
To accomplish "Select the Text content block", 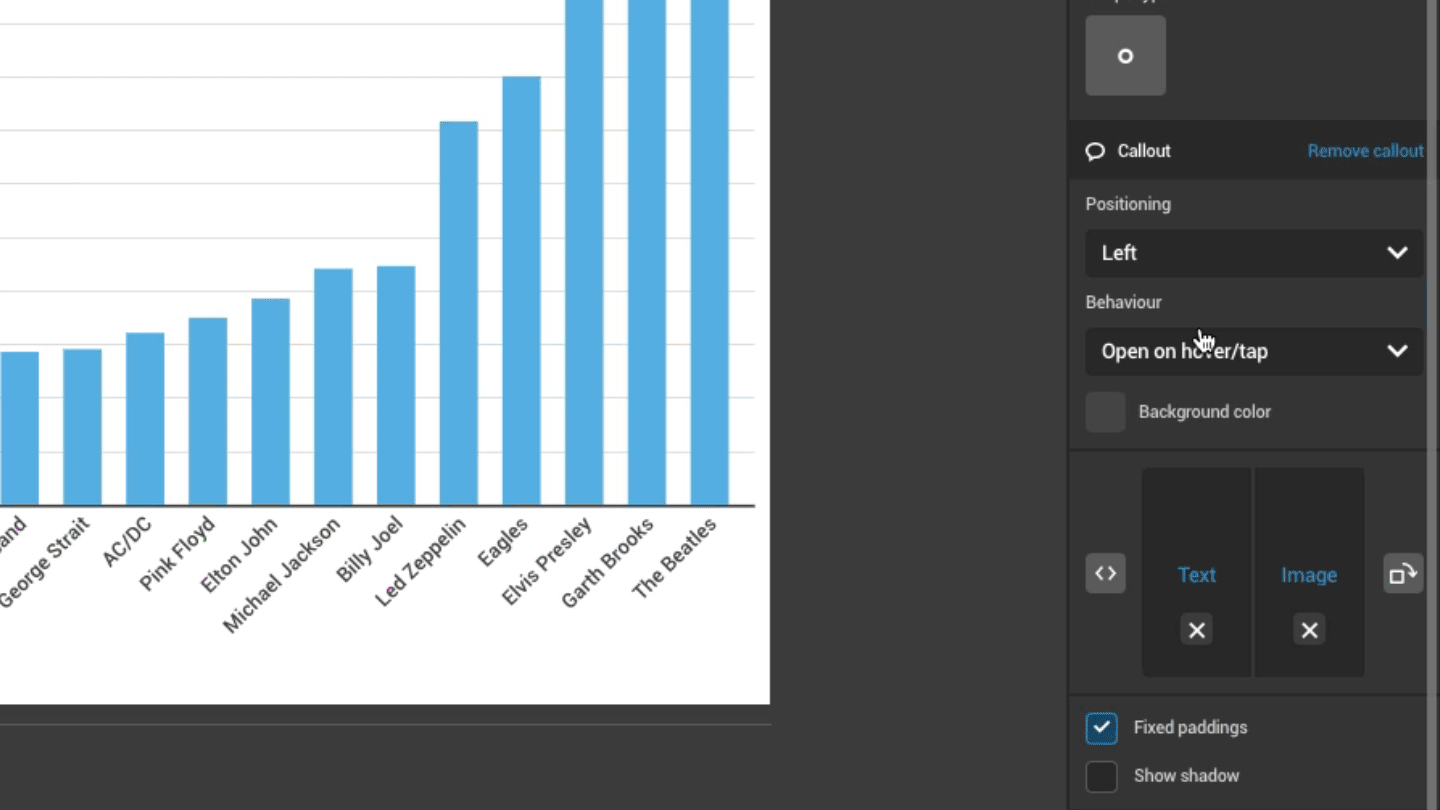I will (x=1196, y=572).
